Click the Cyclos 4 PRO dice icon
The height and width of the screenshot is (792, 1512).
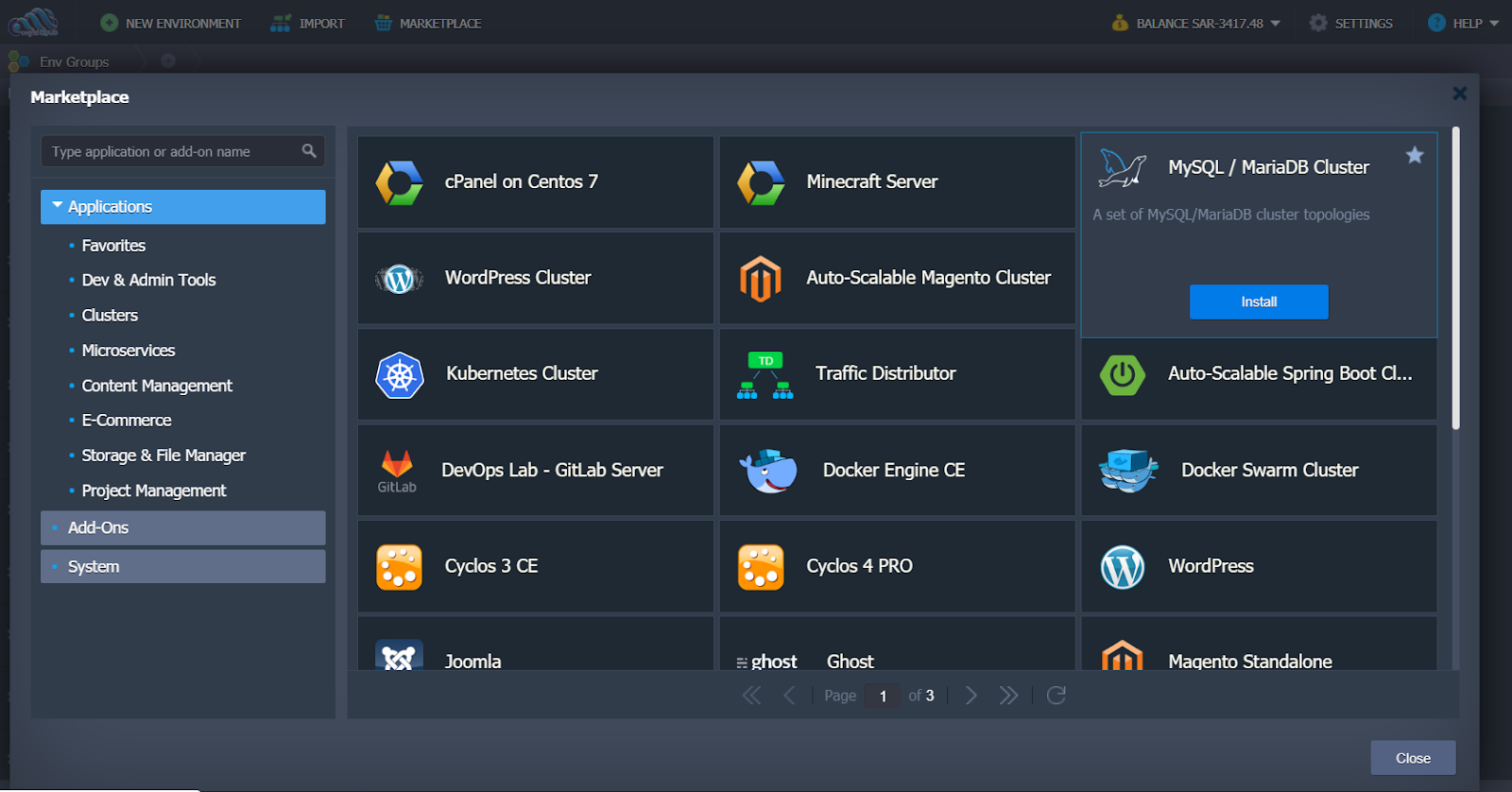click(x=761, y=567)
